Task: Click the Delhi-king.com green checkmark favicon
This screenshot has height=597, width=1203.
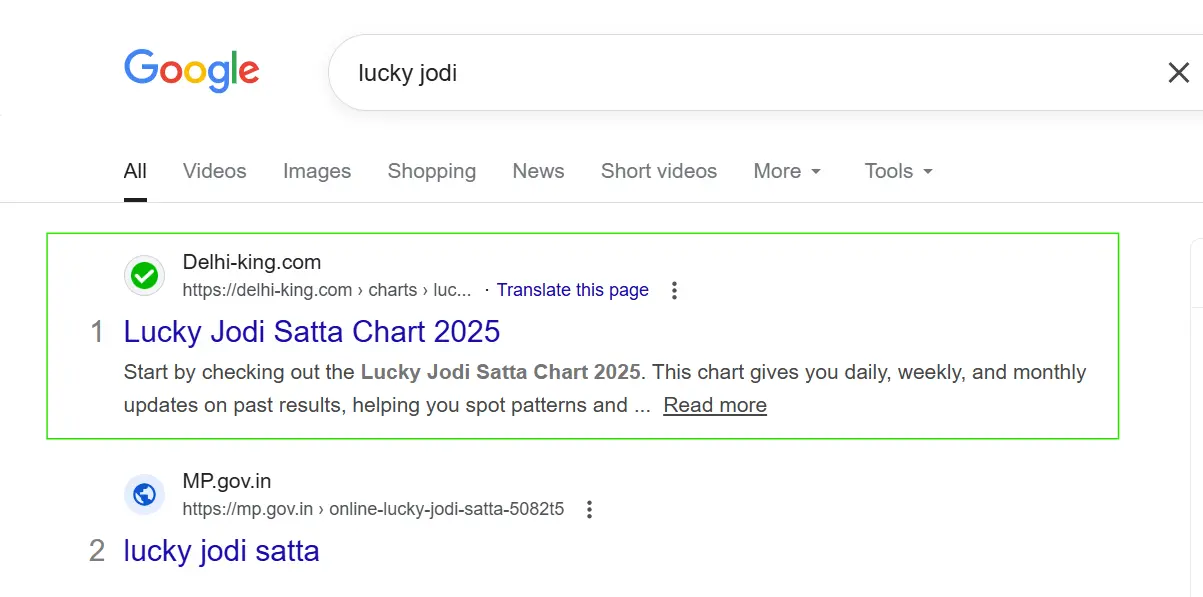Action: pyautogui.click(x=145, y=276)
